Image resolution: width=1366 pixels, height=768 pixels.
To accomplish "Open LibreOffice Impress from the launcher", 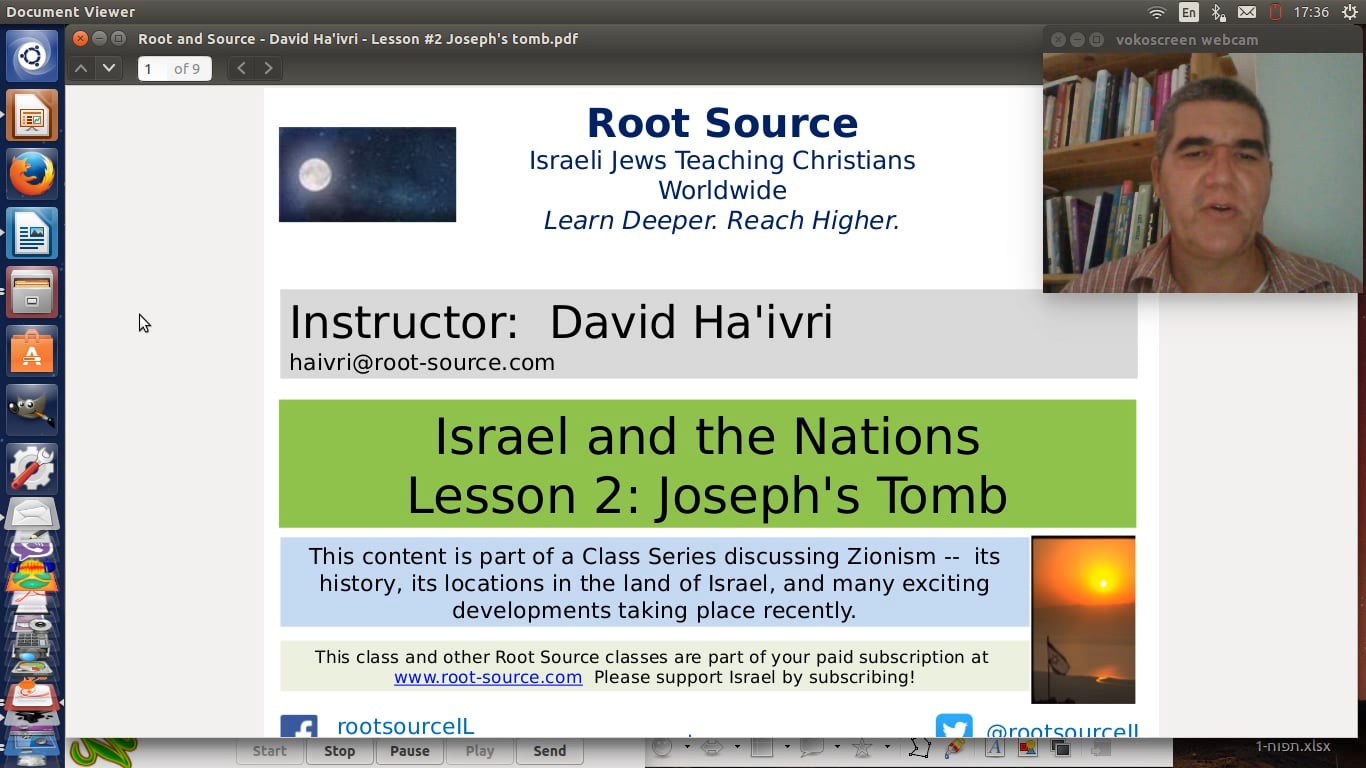I will point(32,116).
